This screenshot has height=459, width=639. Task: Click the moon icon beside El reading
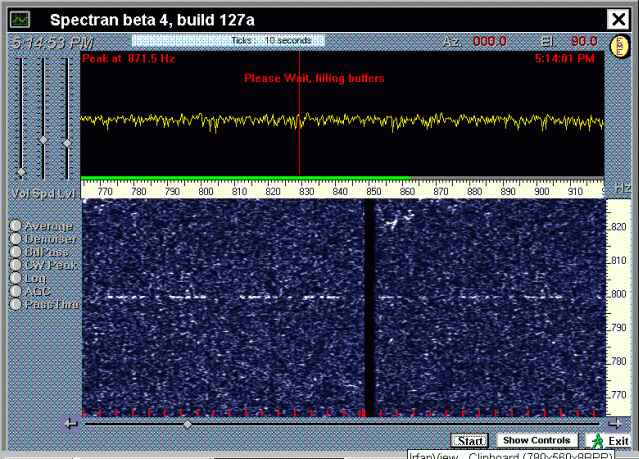(x=620, y=46)
